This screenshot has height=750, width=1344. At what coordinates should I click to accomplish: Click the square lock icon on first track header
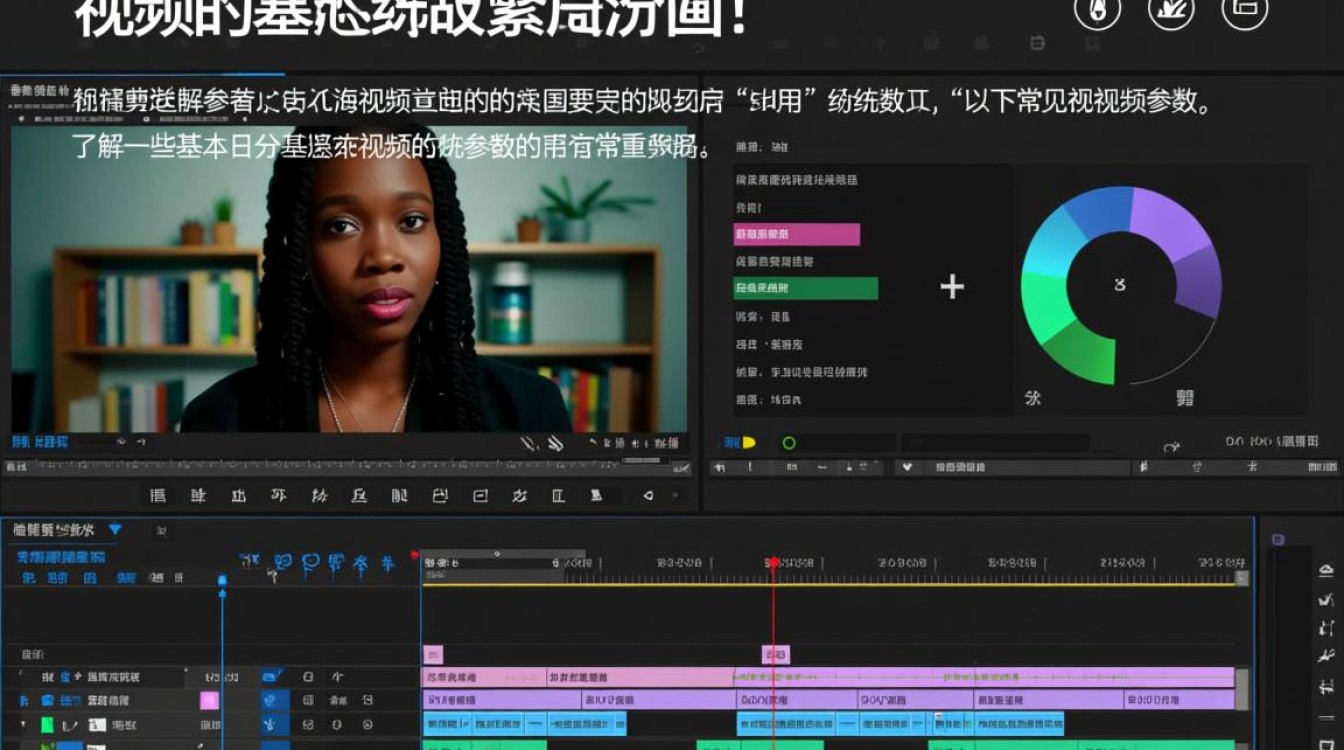(308, 677)
